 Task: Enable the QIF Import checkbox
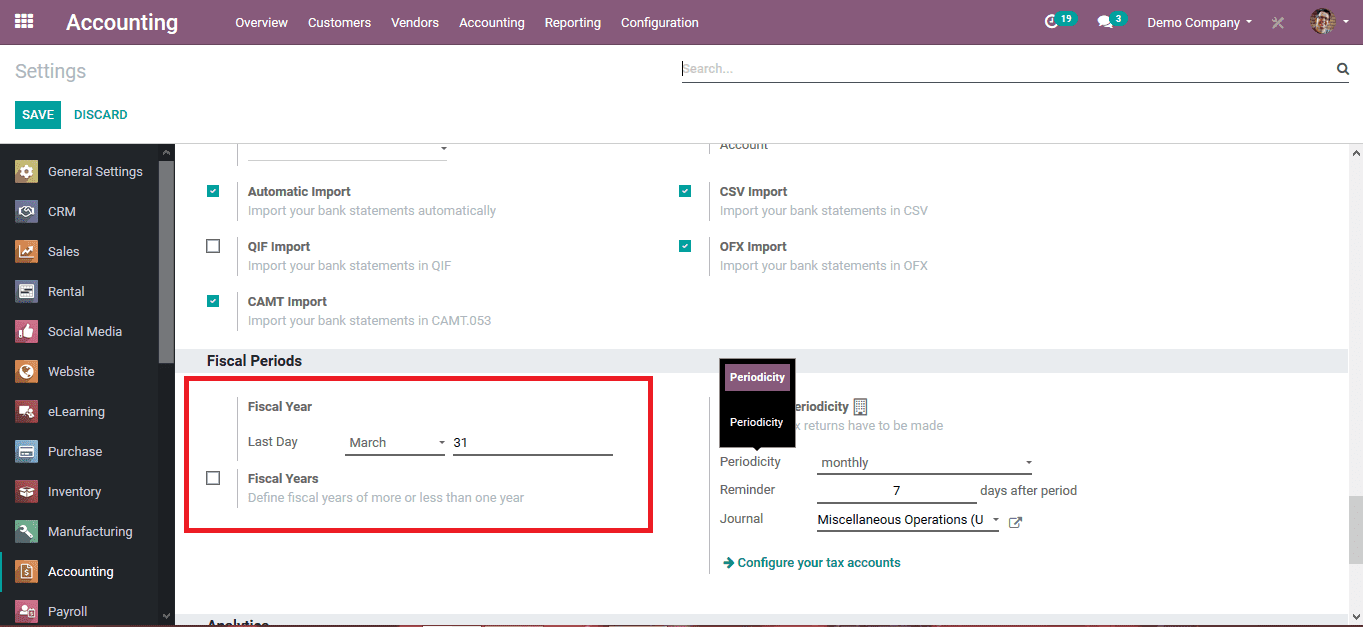(213, 246)
